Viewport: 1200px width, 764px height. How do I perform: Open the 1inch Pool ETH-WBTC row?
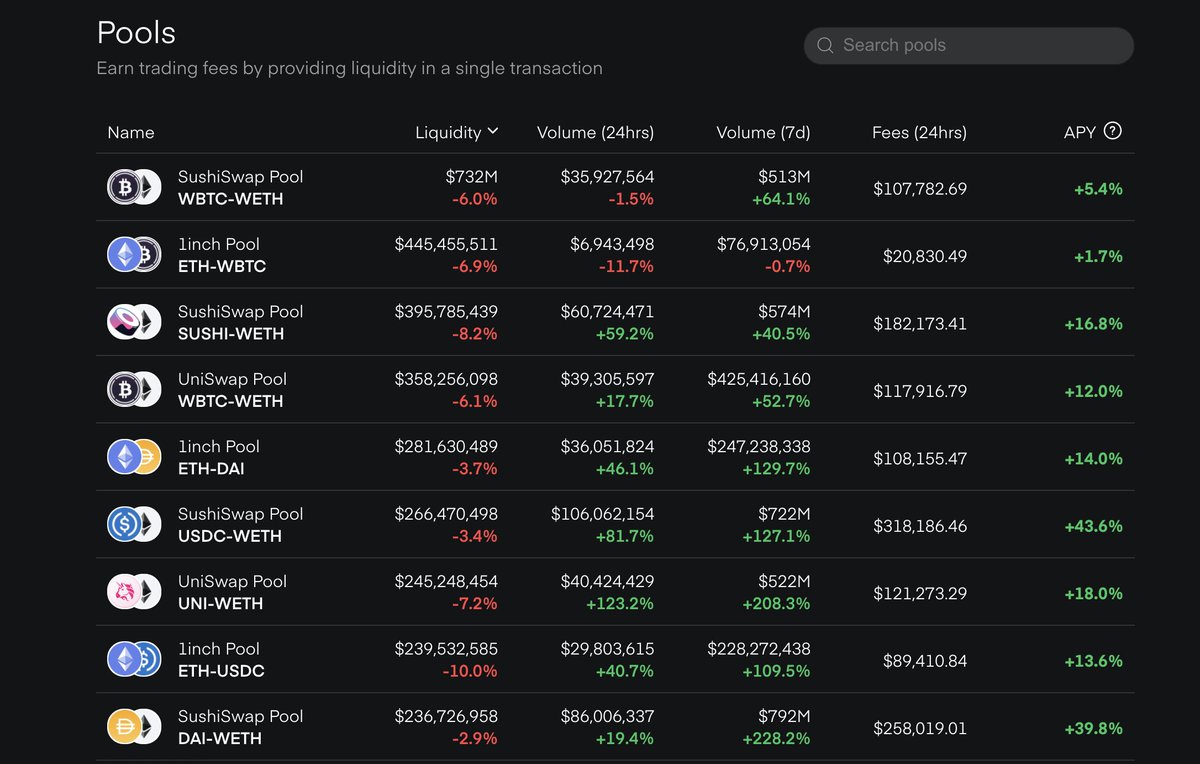615,255
